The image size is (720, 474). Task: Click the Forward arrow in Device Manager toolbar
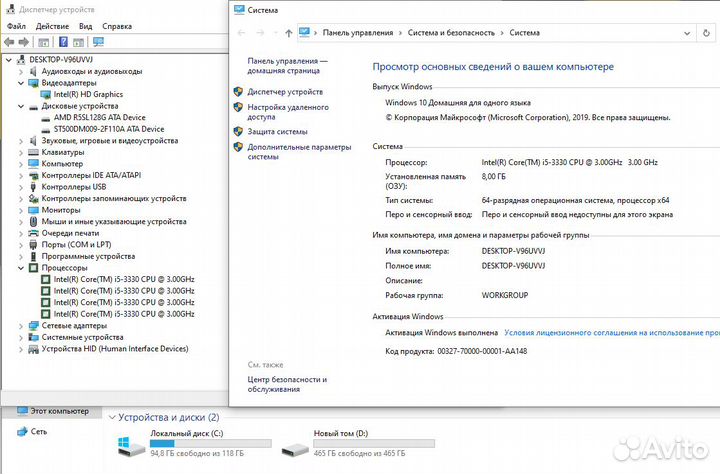(x=23, y=42)
